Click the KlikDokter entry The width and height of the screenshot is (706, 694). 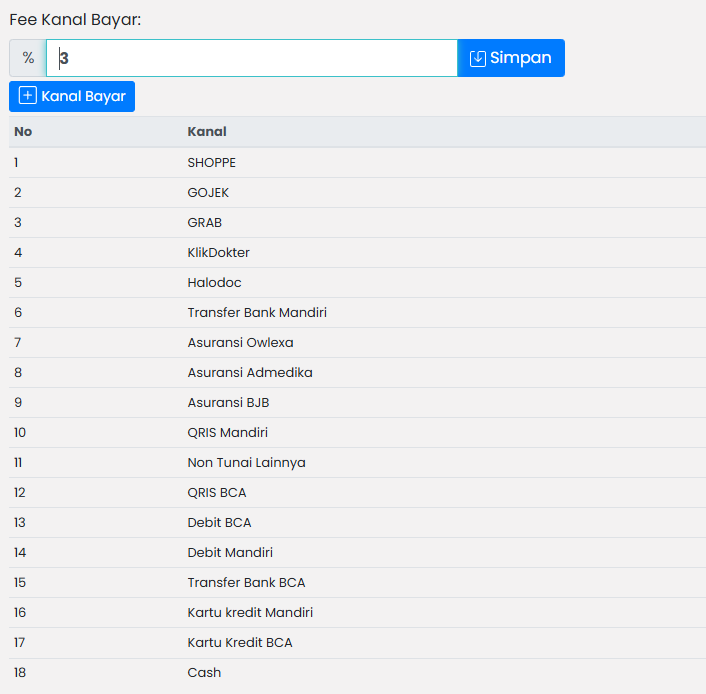tap(218, 253)
